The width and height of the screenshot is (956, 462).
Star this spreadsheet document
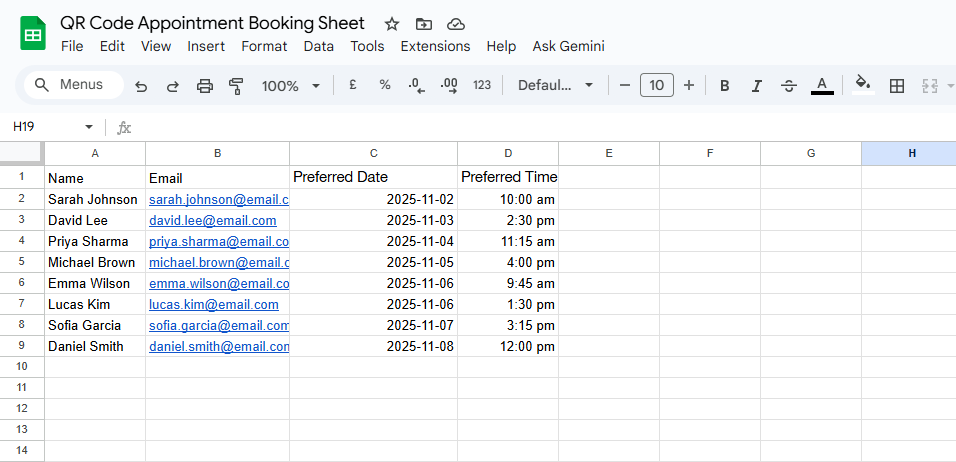click(392, 24)
